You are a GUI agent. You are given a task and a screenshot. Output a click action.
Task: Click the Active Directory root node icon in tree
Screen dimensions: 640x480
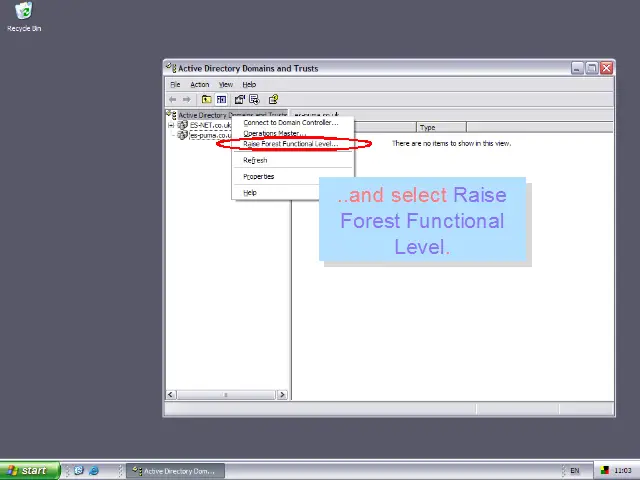171,115
